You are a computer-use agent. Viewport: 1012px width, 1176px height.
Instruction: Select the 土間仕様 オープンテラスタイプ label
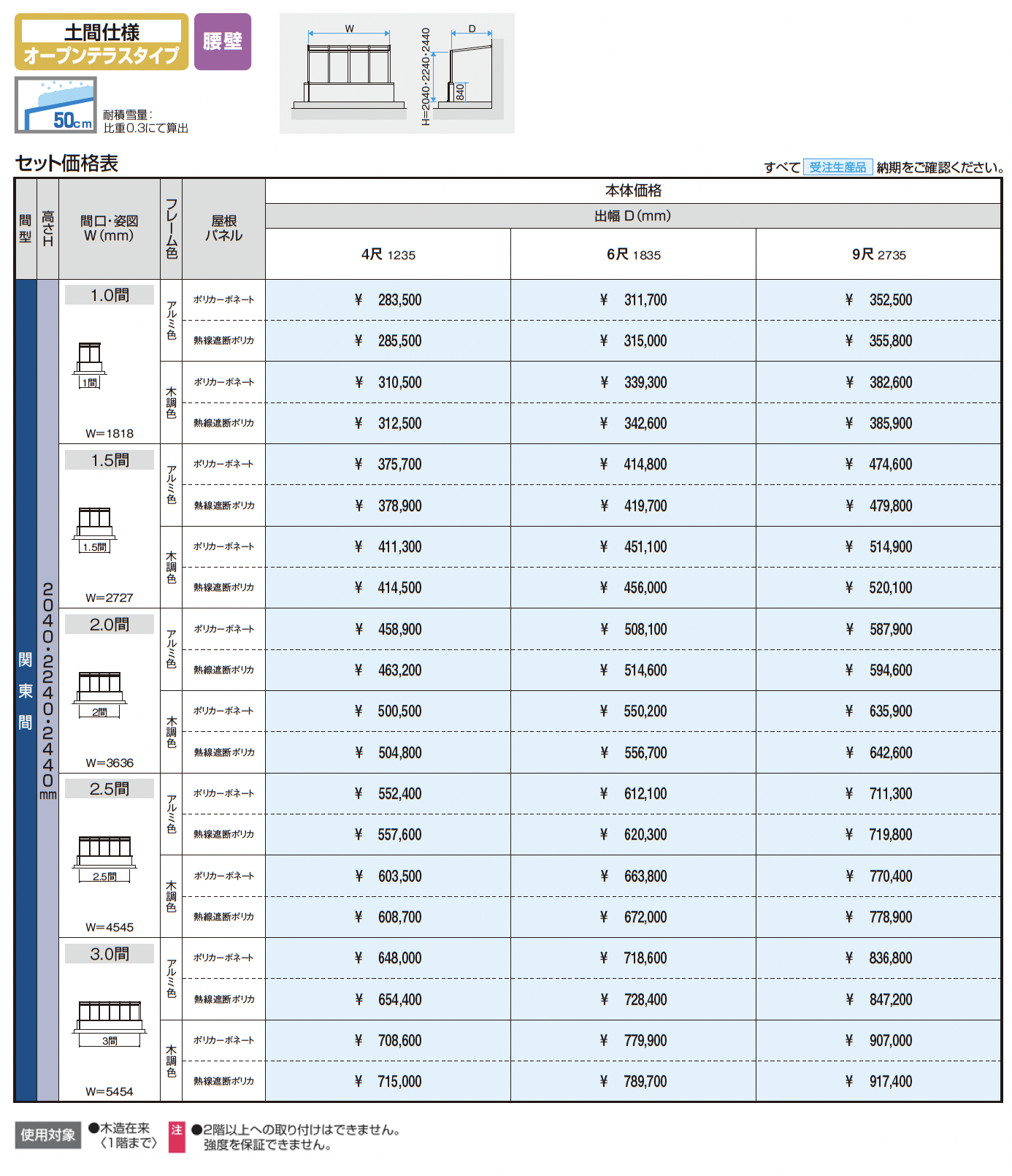[101, 42]
